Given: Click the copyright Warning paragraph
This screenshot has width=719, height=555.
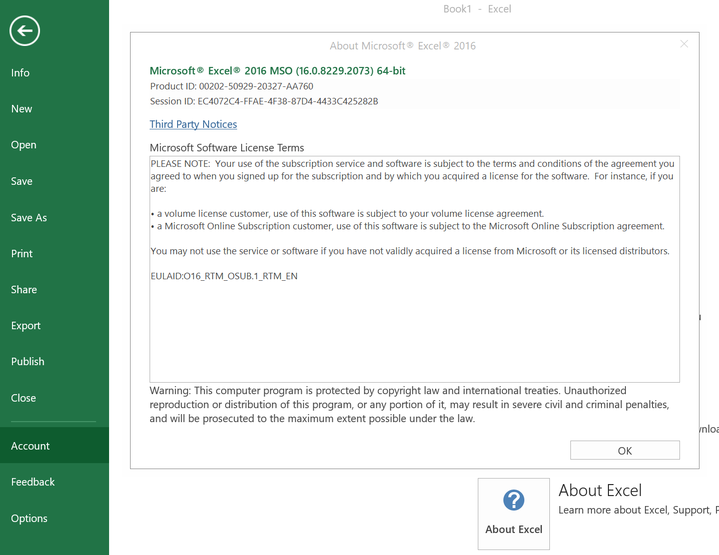Looking at the screenshot, I should (x=409, y=405).
